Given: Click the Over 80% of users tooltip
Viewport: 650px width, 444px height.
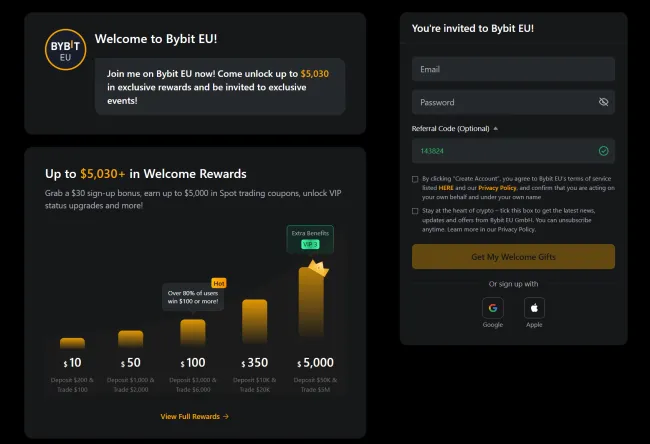Looking at the screenshot, I should click(x=193, y=297).
